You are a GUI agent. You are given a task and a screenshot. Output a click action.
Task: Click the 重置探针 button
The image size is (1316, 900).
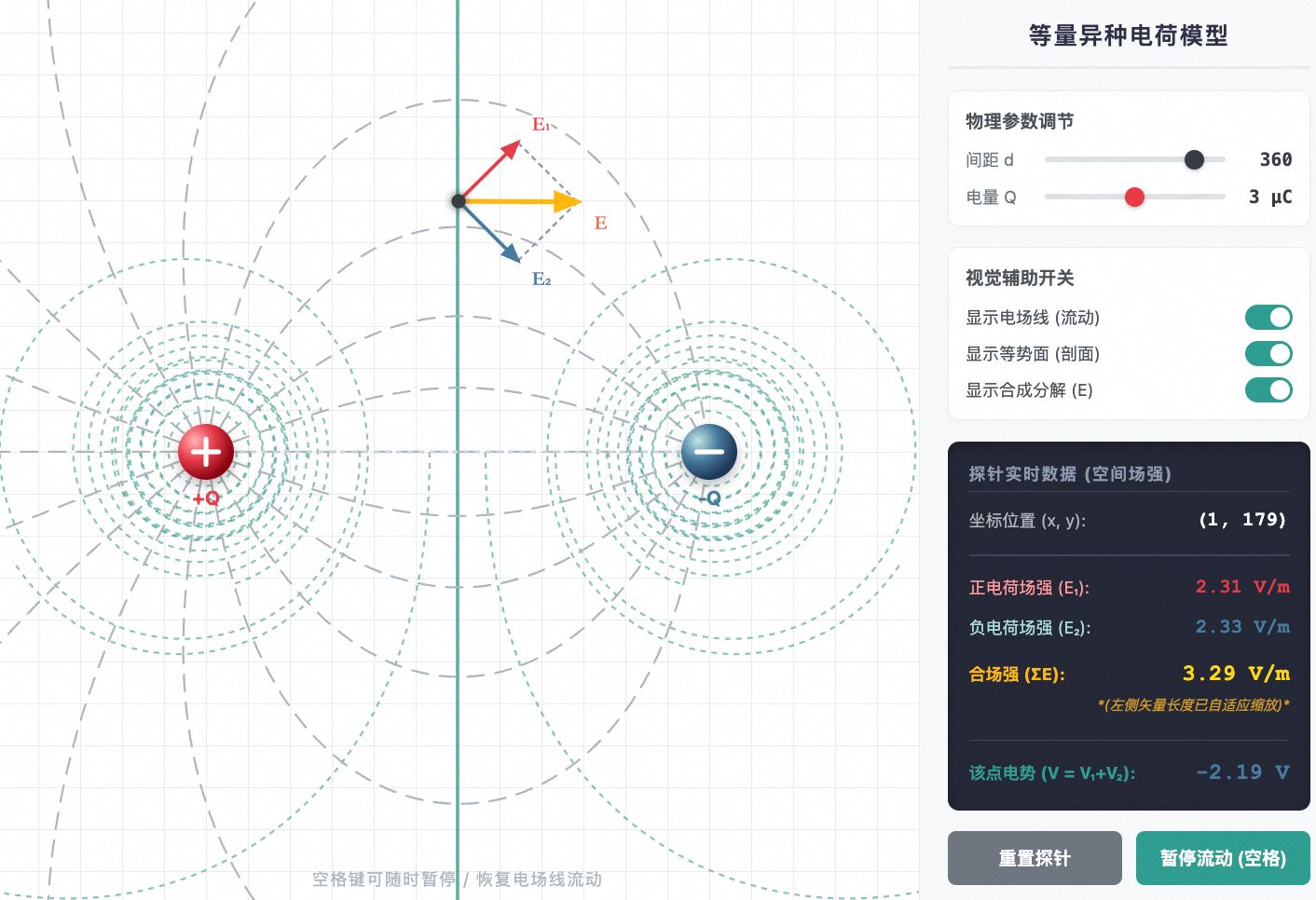(1035, 858)
